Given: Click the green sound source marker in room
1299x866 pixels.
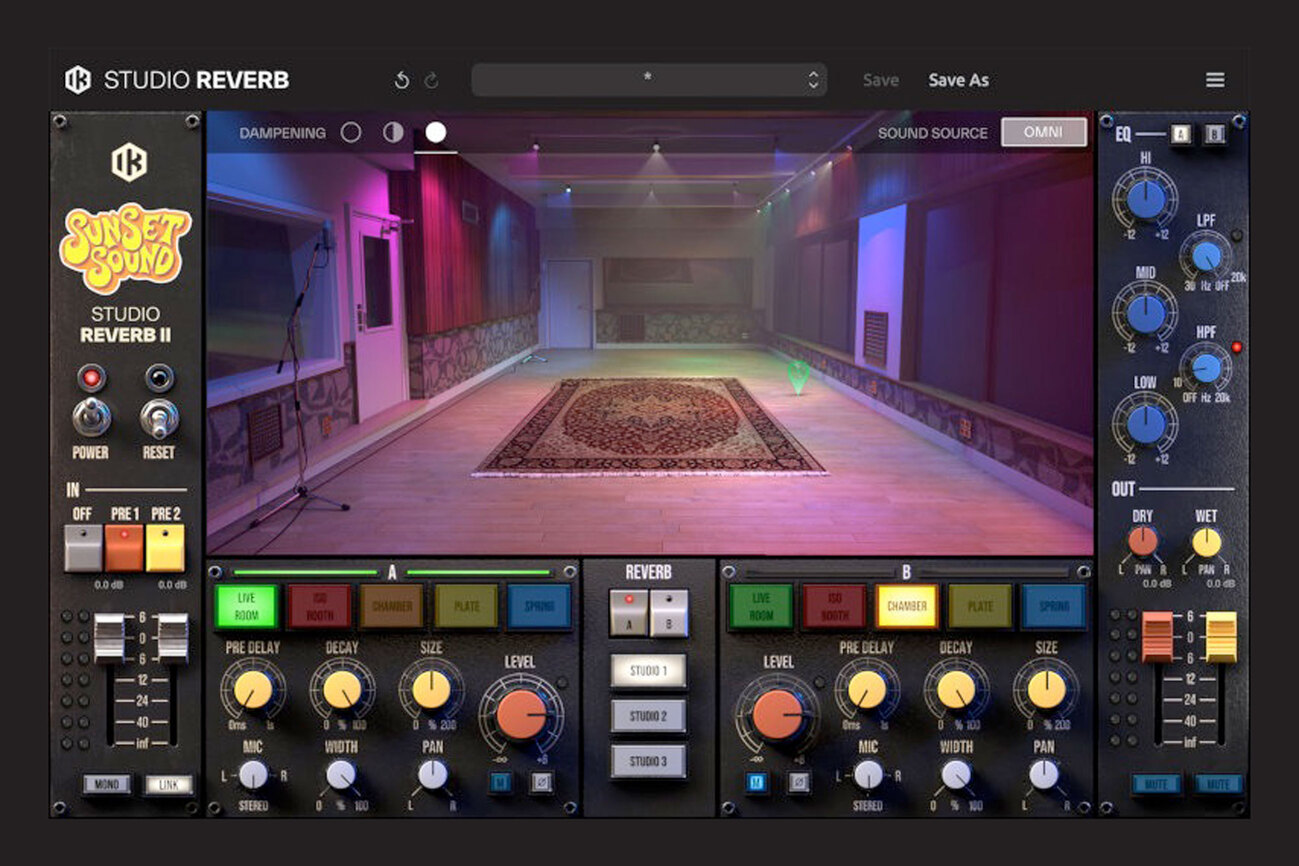Looking at the screenshot, I should click(798, 377).
